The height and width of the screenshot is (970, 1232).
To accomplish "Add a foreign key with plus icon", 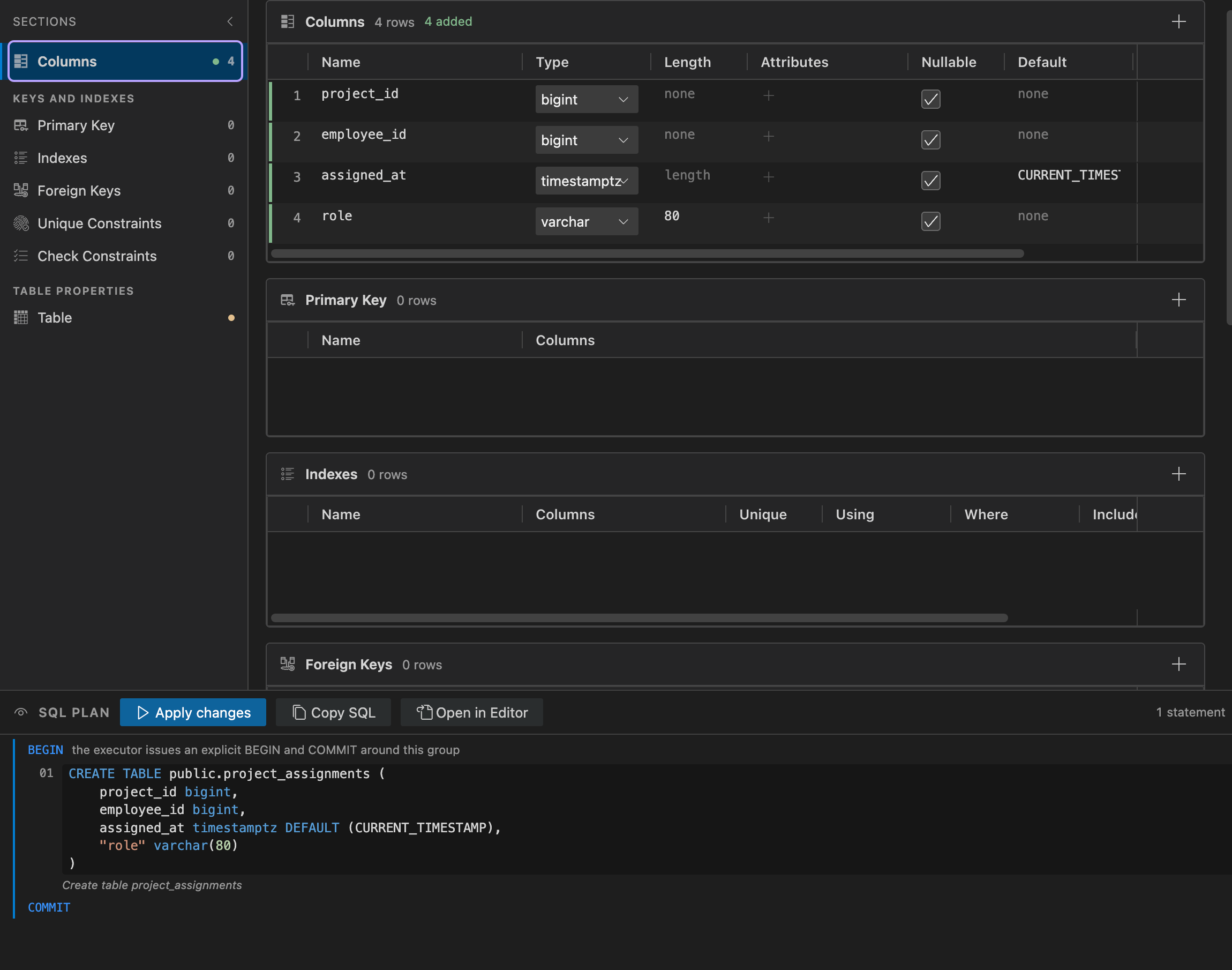I will tap(1178, 665).
